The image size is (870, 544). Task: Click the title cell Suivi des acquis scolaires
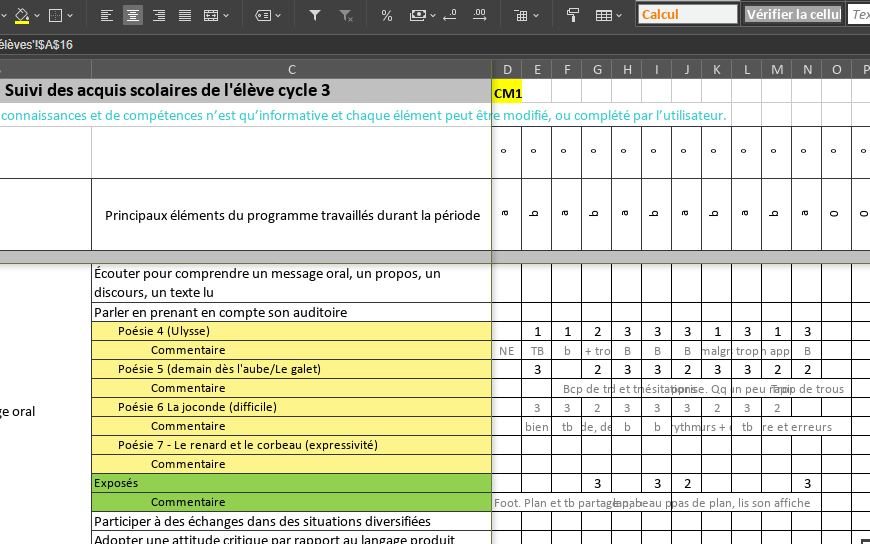point(246,90)
